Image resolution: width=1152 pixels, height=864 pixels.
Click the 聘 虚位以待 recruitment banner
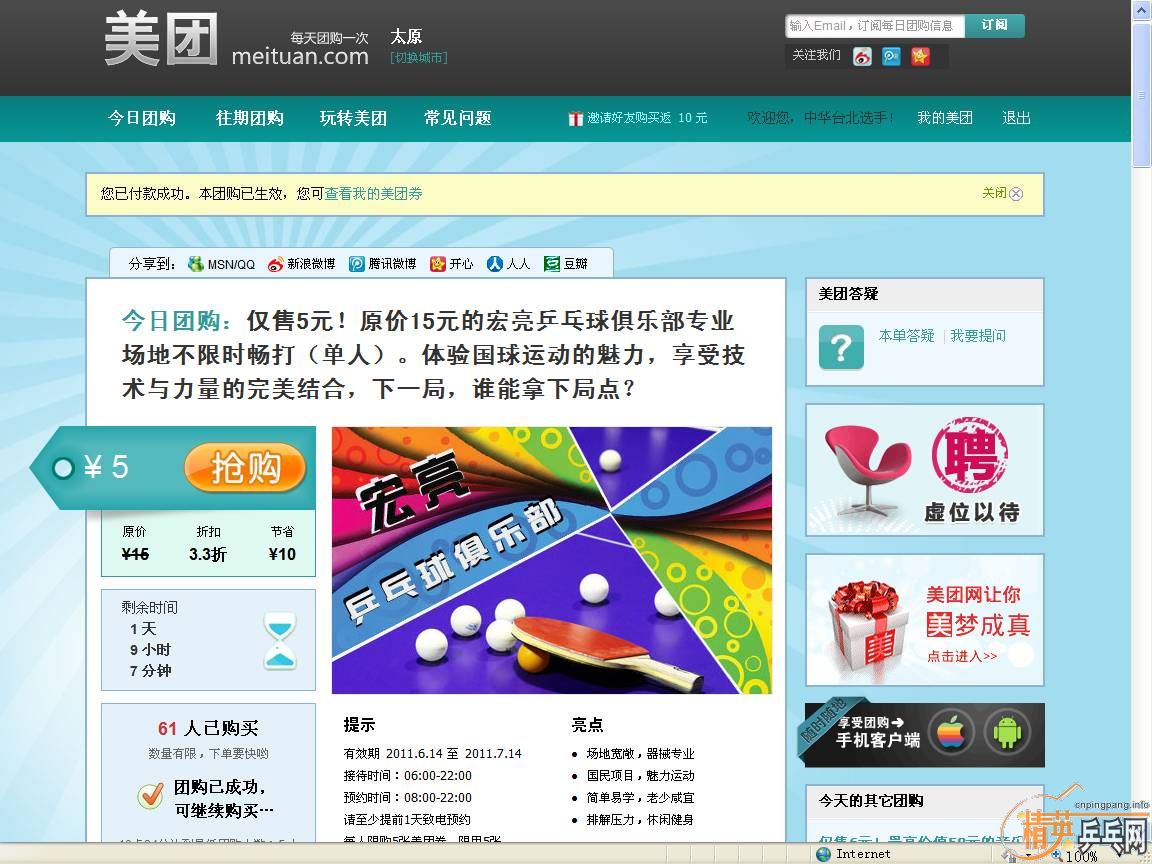click(925, 470)
